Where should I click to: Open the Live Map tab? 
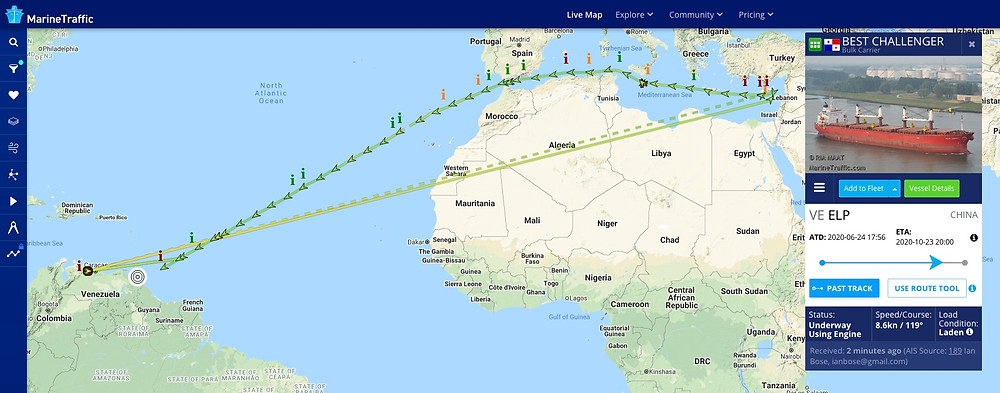[584, 15]
